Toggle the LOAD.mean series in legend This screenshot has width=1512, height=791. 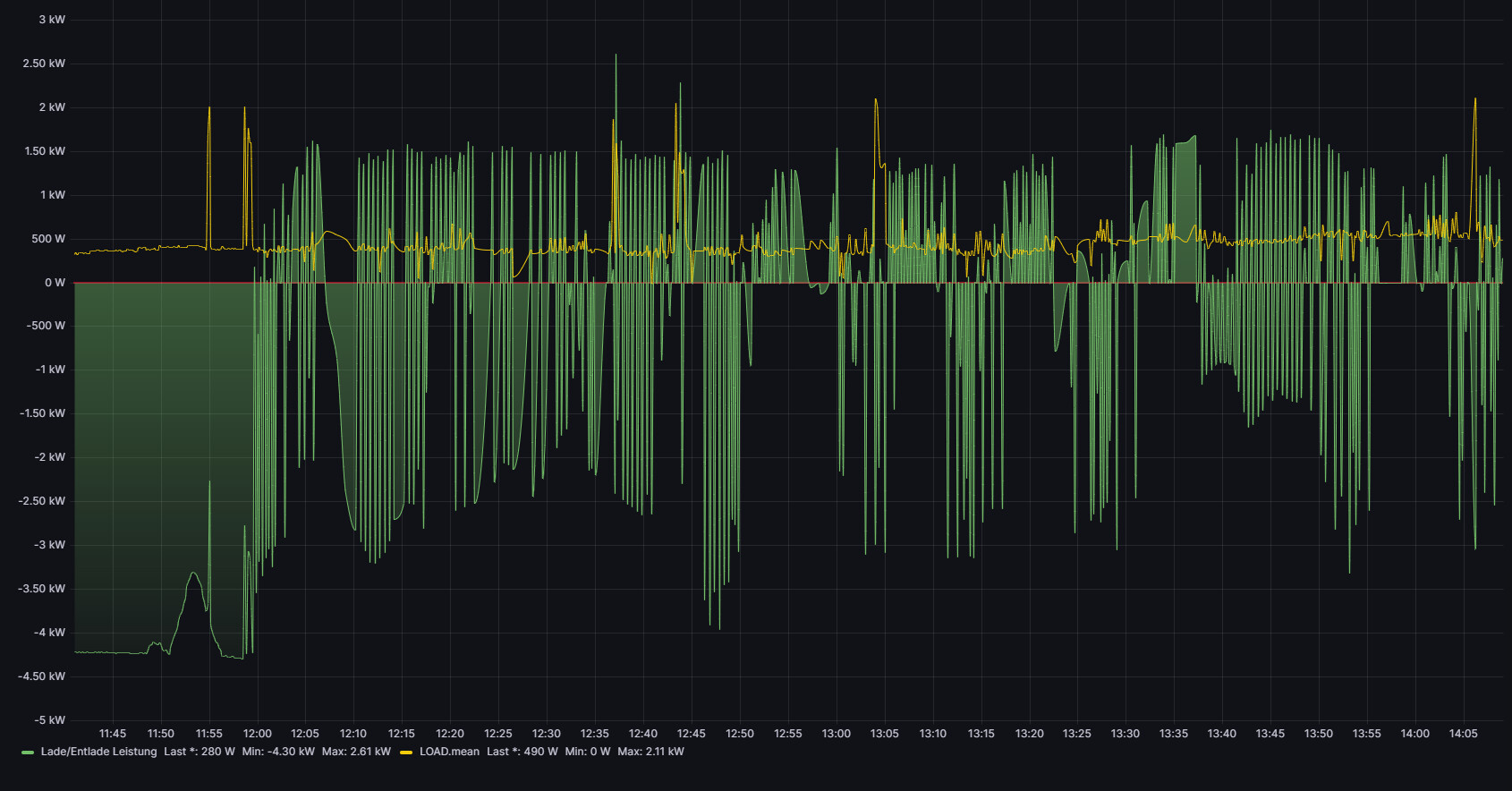(x=449, y=752)
